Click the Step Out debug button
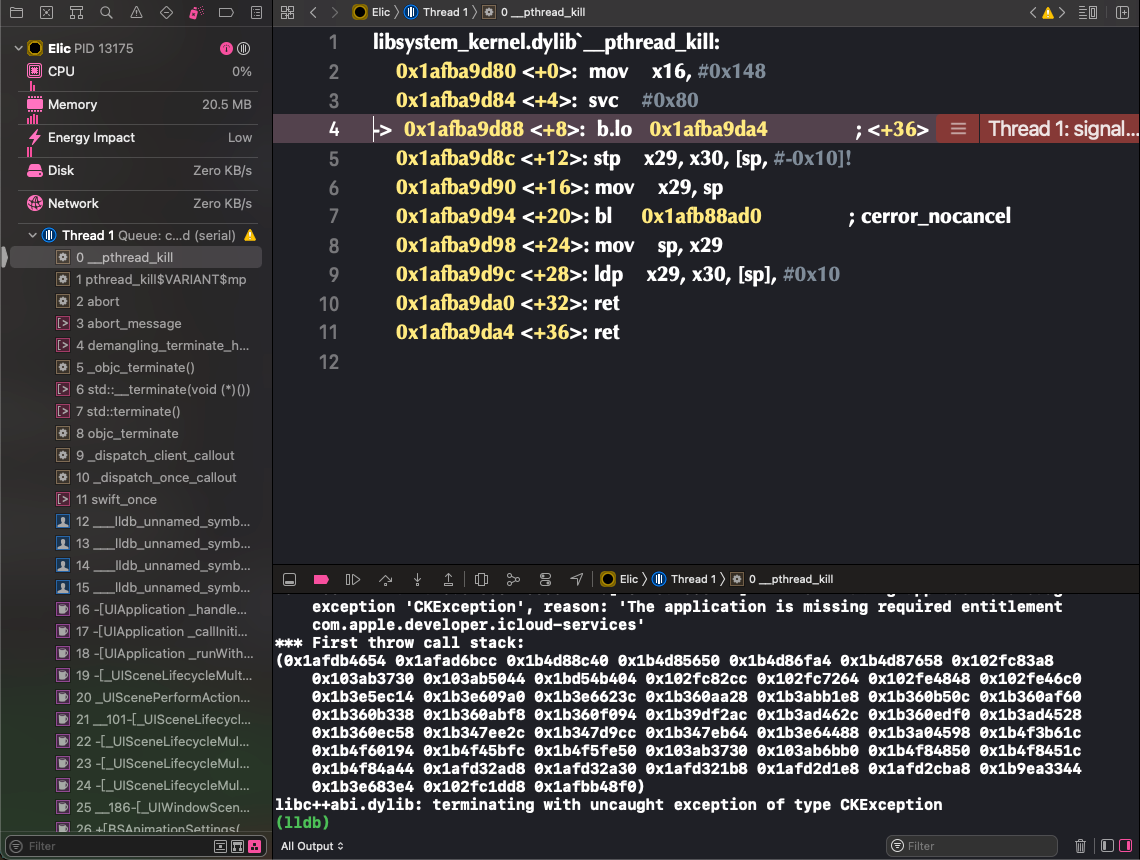The width and height of the screenshot is (1140, 860). (449, 579)
